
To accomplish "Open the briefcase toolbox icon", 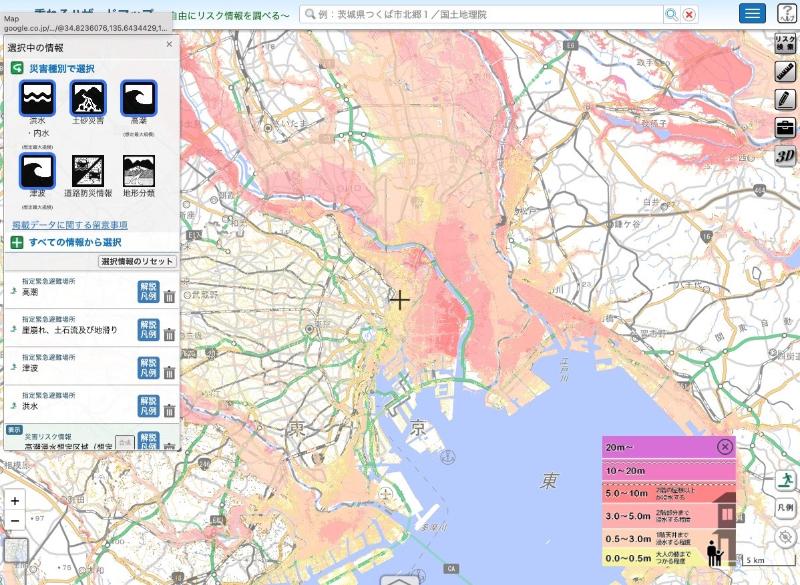I will [x=785, y=127].
